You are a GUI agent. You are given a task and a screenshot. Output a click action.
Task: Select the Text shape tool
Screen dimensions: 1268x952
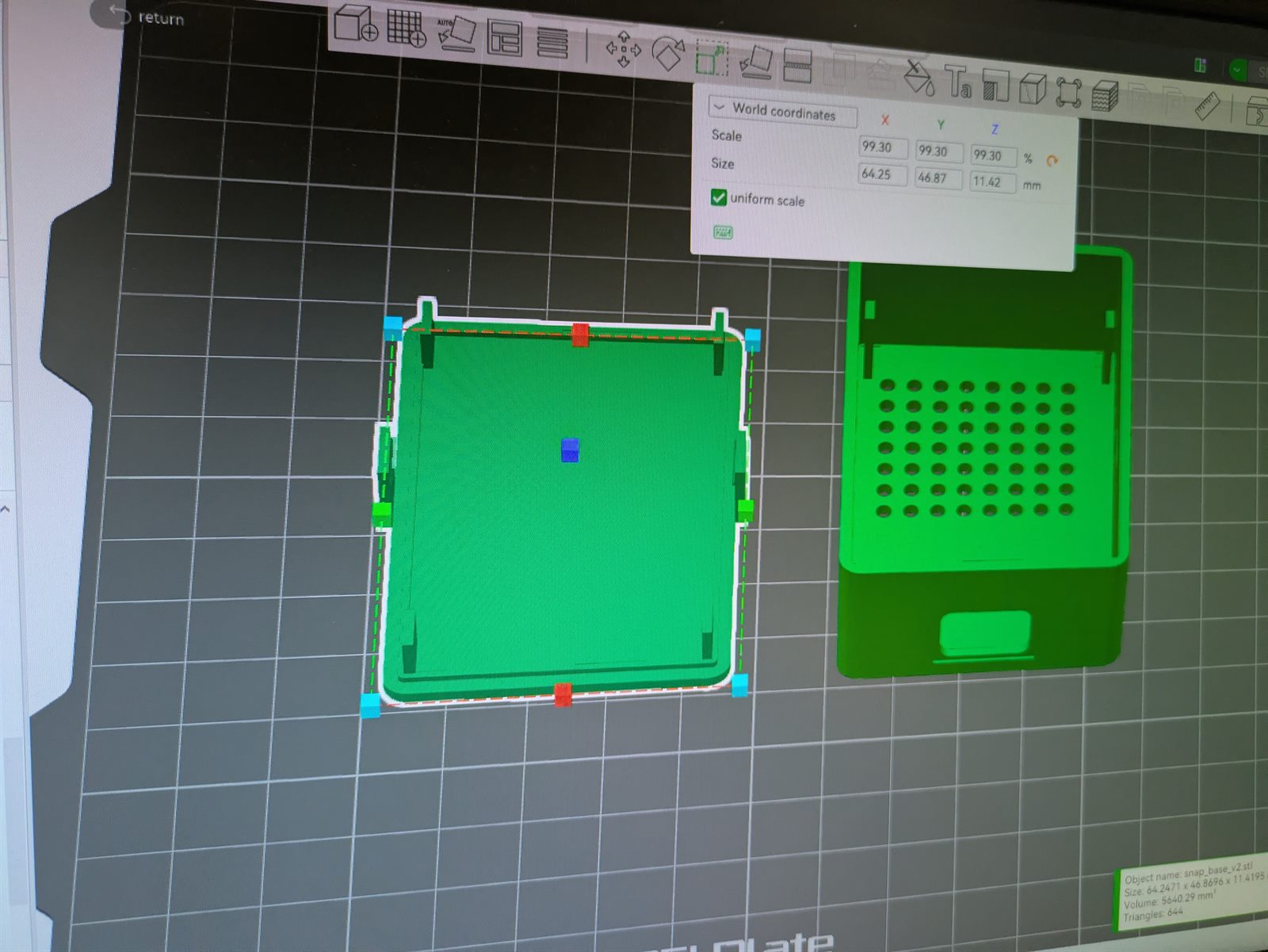tap(959, 82)
